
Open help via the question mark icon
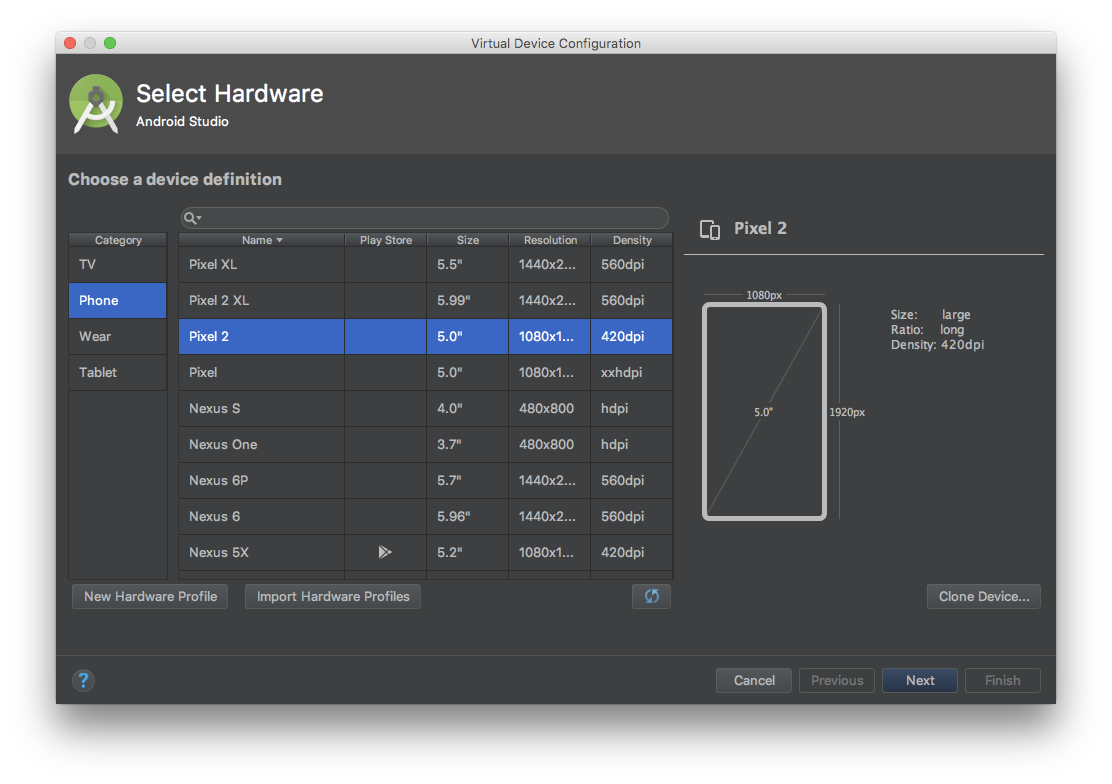[83, 680]
